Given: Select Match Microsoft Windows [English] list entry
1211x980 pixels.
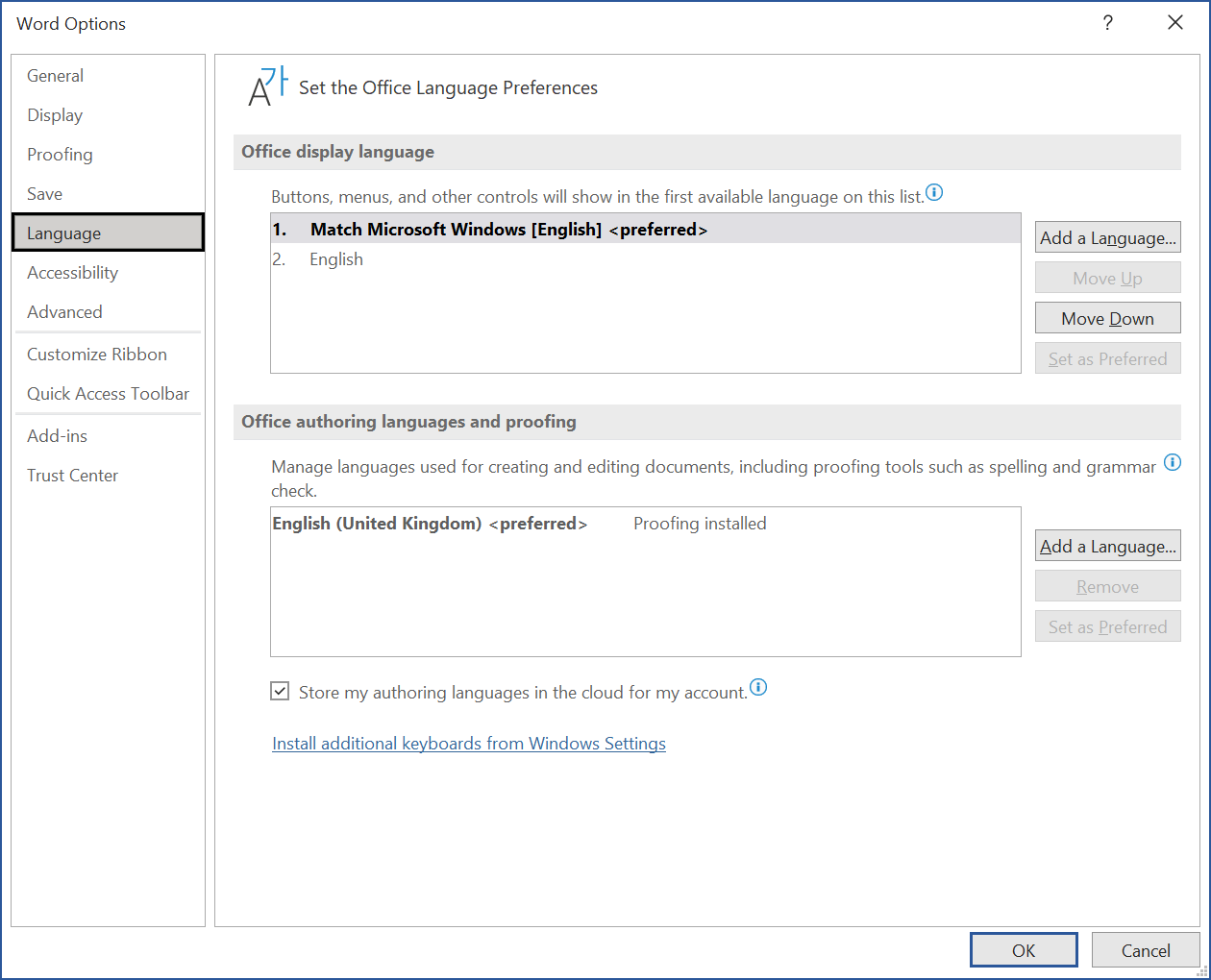Looking at the screenshot, I should tap(646, 229).
